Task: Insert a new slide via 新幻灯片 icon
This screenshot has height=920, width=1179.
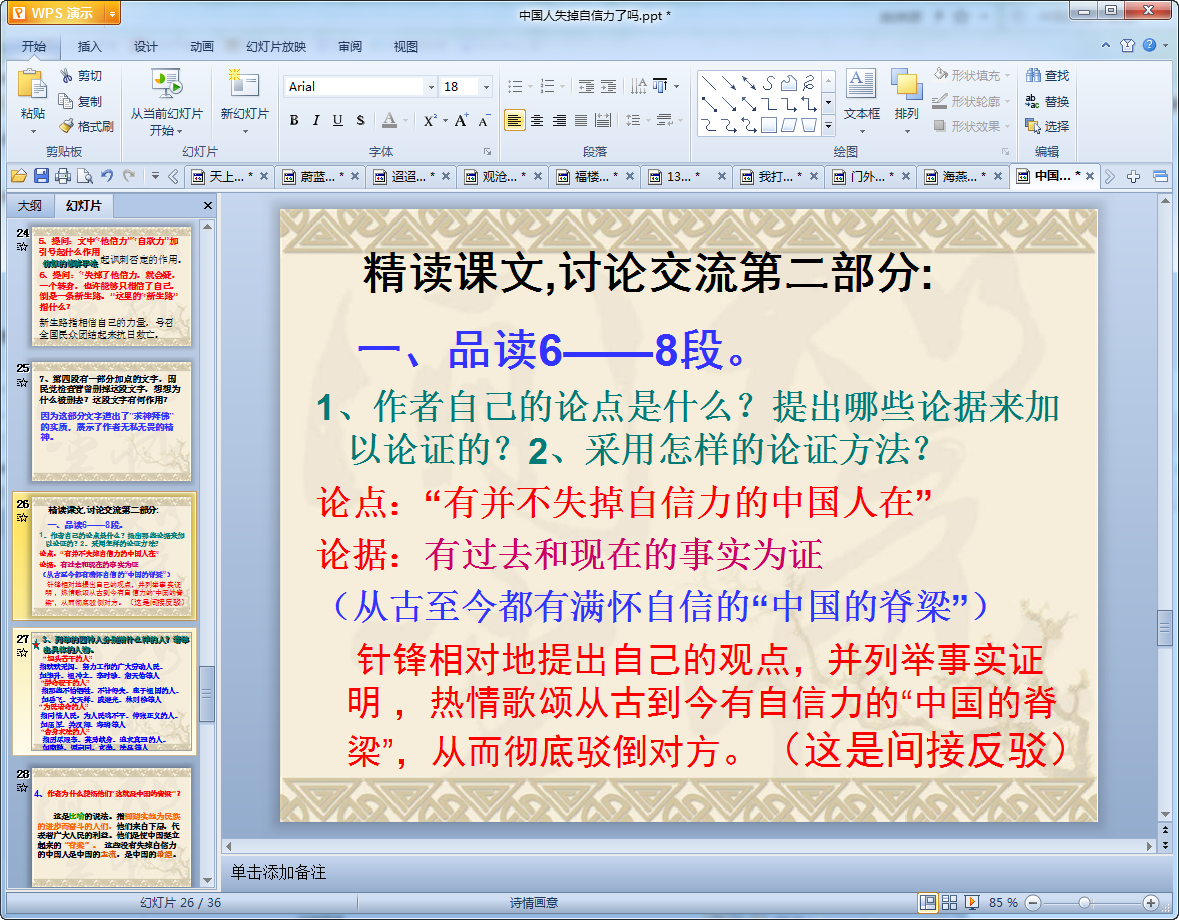Action: point(244,83)
